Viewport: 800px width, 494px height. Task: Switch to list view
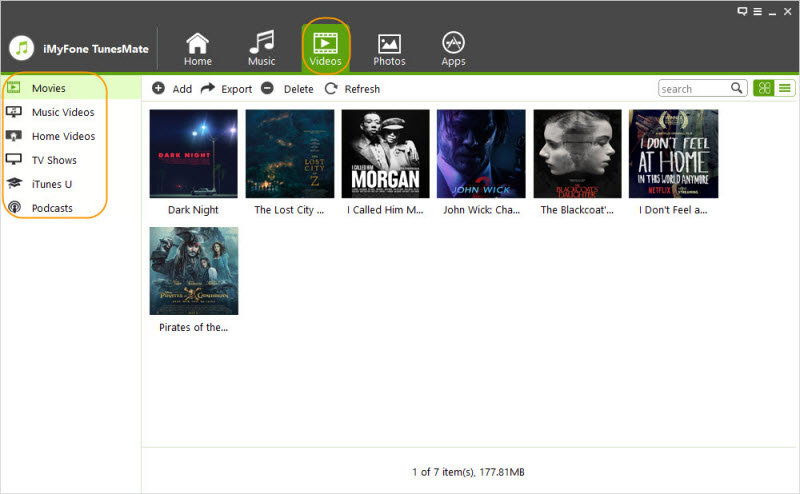(x=785, y=88)
